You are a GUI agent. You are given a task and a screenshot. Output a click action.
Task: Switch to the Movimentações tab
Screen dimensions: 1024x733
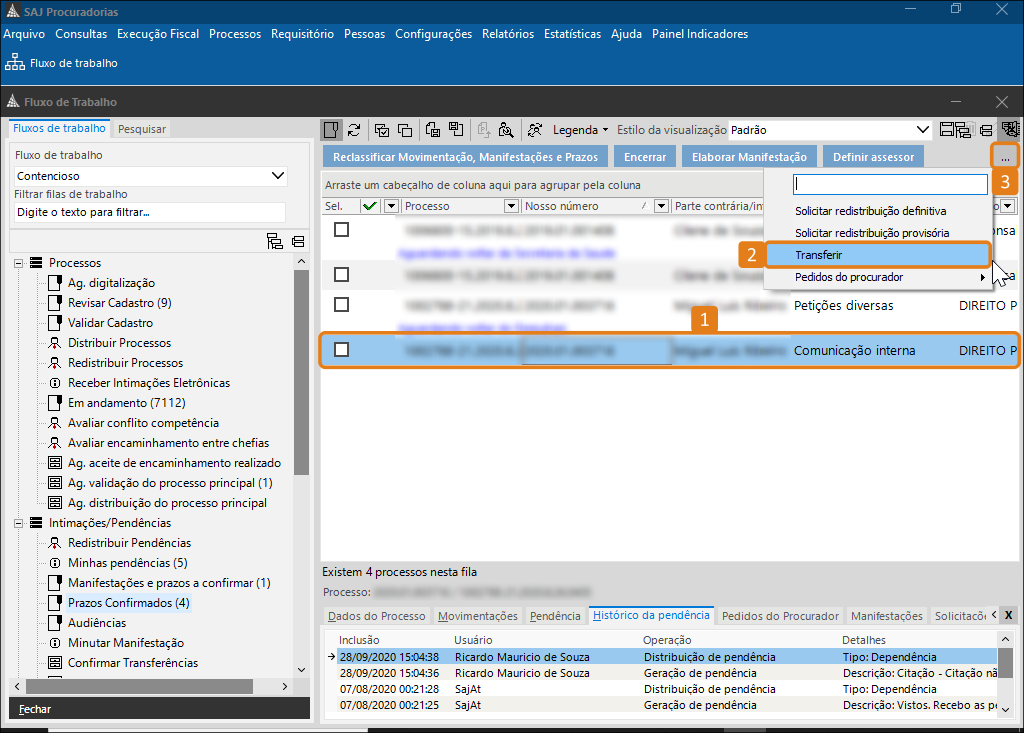(478, 616)
